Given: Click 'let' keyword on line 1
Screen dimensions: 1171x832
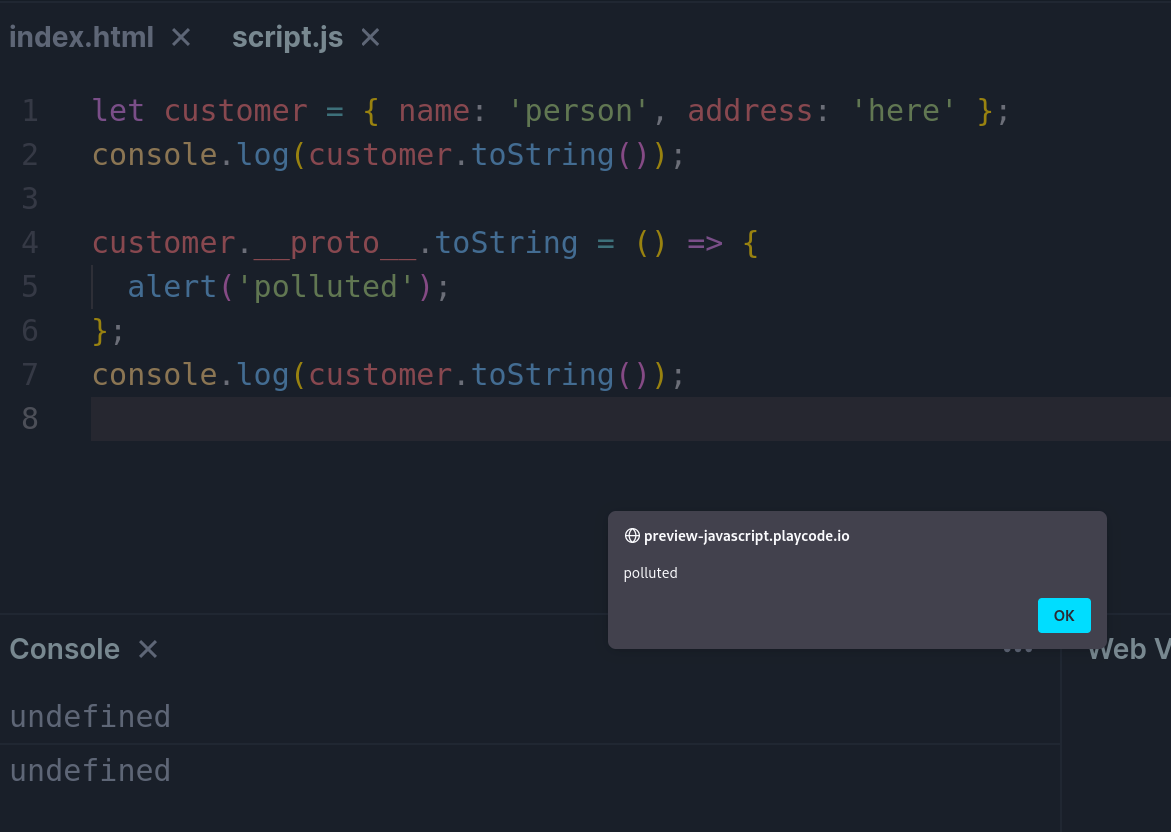Looking at the screenshot, I should coord(118,111).
